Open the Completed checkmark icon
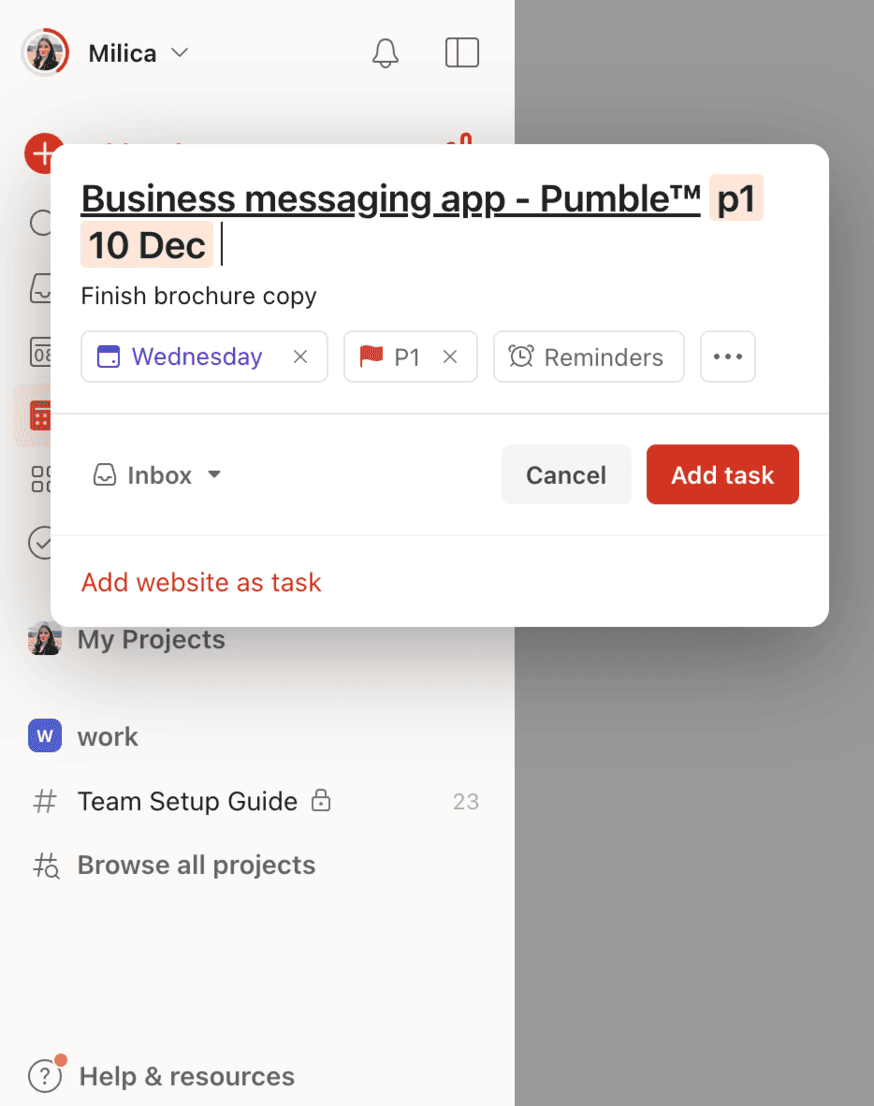The width and height of the screenshot is (874, 1106). (x=44, y=543)
